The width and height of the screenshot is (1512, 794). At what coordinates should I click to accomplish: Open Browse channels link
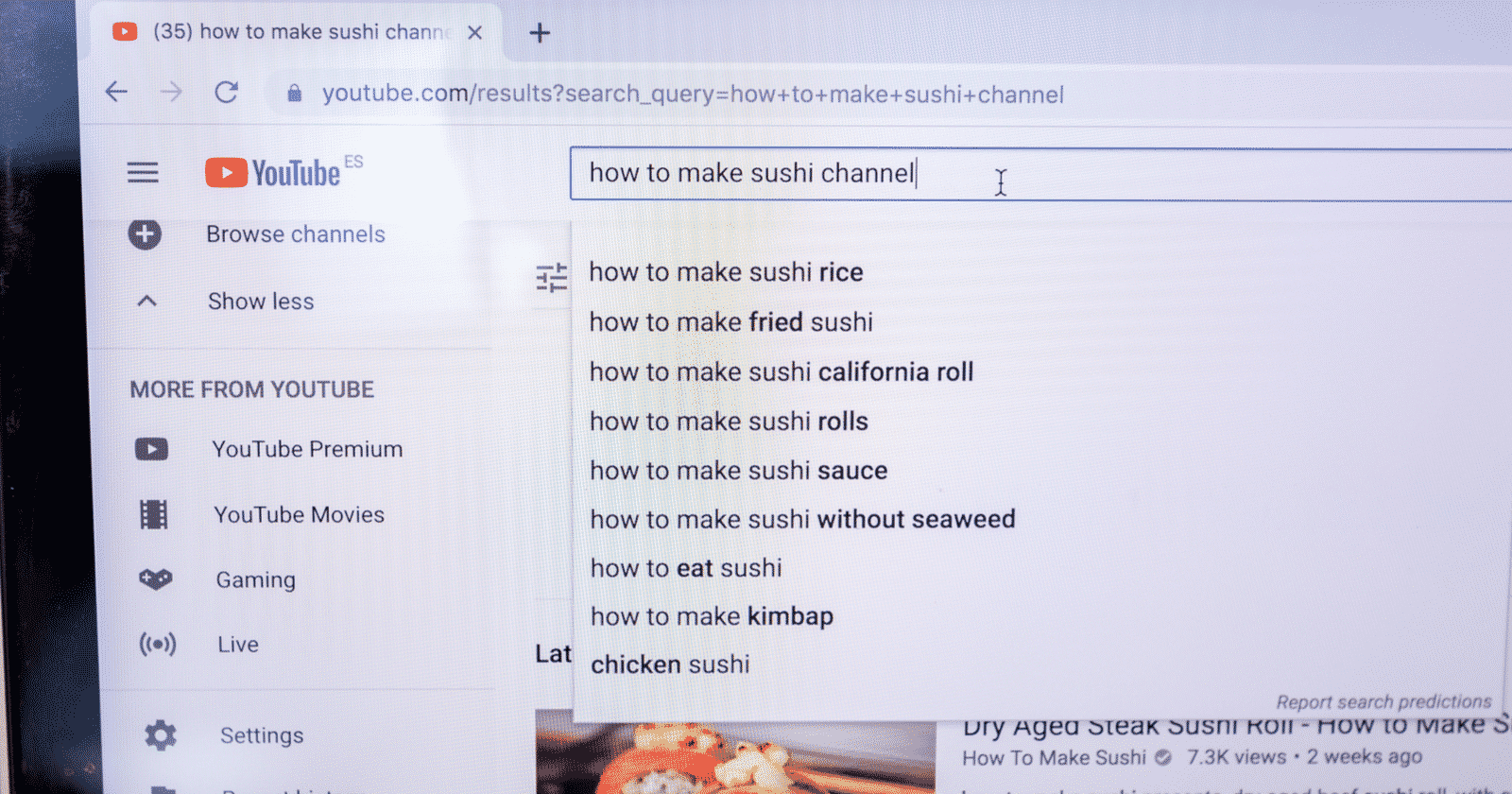(x=296, y=234)
